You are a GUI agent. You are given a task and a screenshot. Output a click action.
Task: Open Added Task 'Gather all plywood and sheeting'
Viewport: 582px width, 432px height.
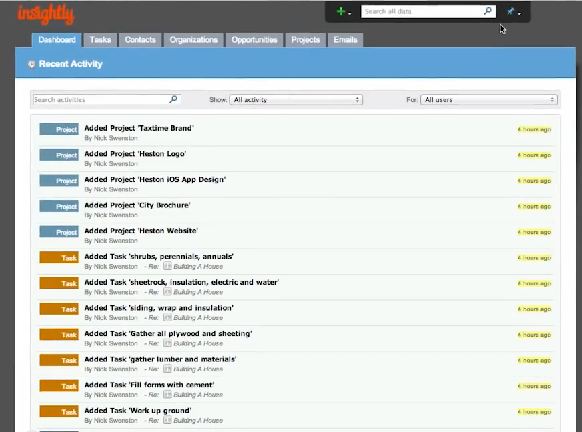(x=168, y=333)
